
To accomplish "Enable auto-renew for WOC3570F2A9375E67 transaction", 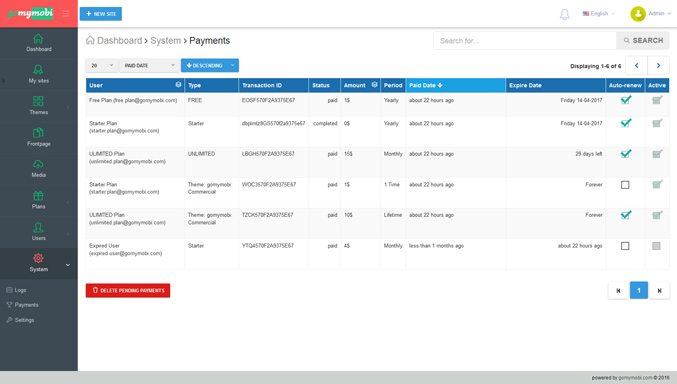I will pyautogui.click(x=625, y=185).
